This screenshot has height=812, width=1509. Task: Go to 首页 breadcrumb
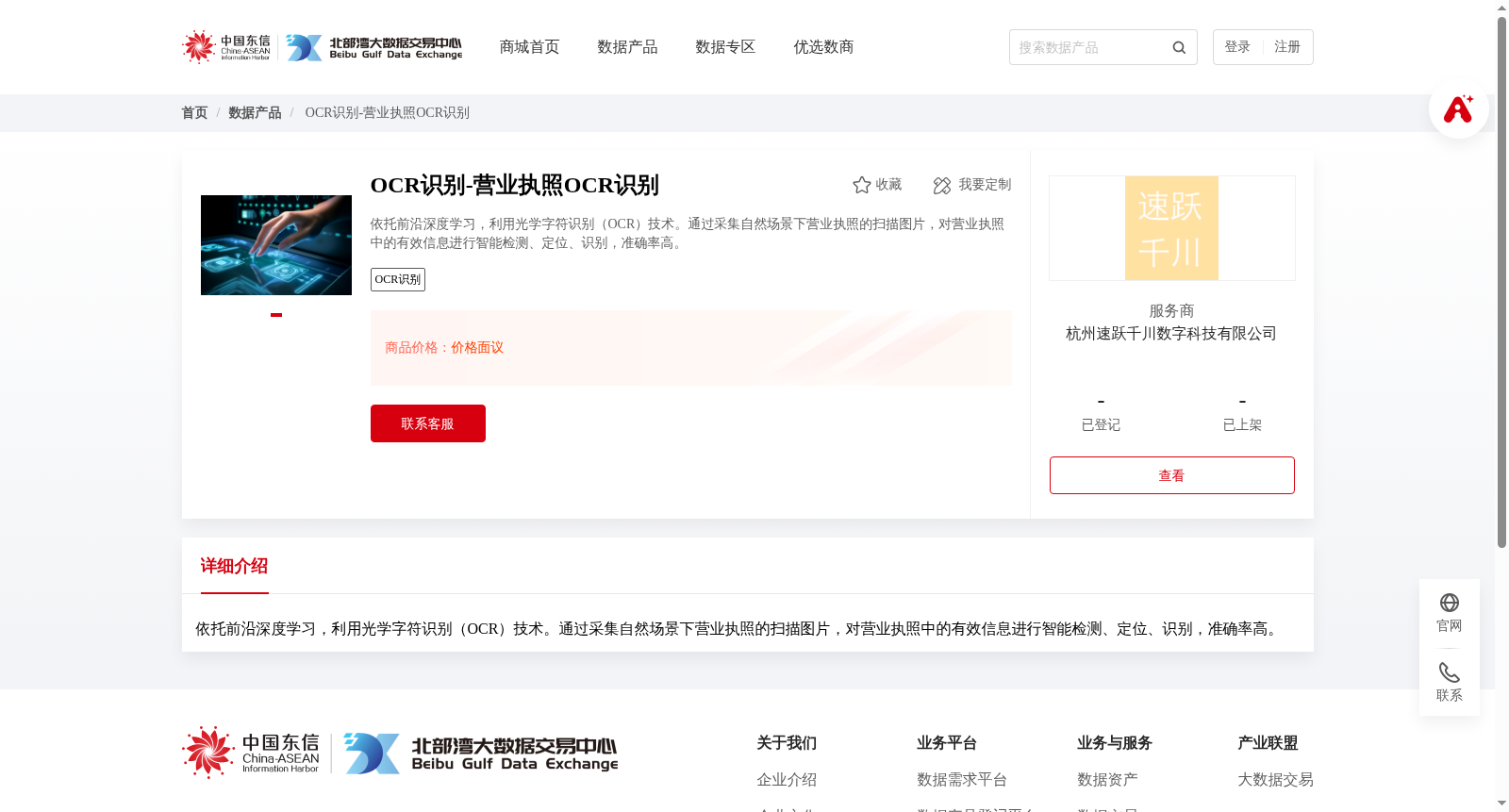(194, 113)
